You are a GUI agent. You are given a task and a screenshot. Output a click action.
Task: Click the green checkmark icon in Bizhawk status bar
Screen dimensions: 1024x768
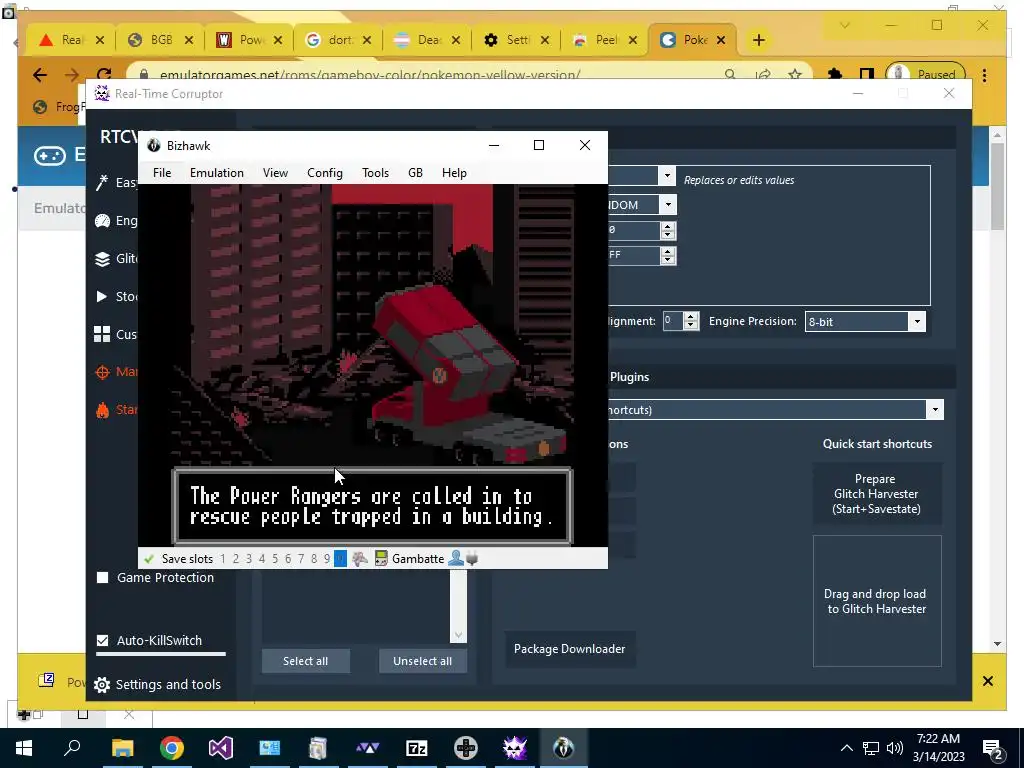coord(149,559)
